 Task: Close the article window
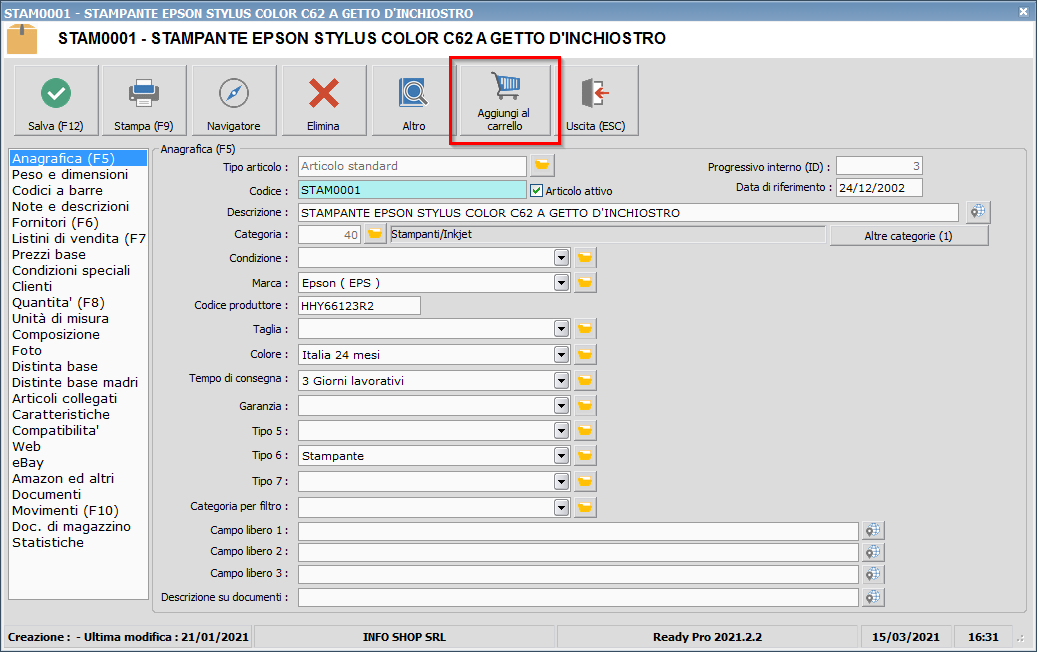pos(1023,12)
